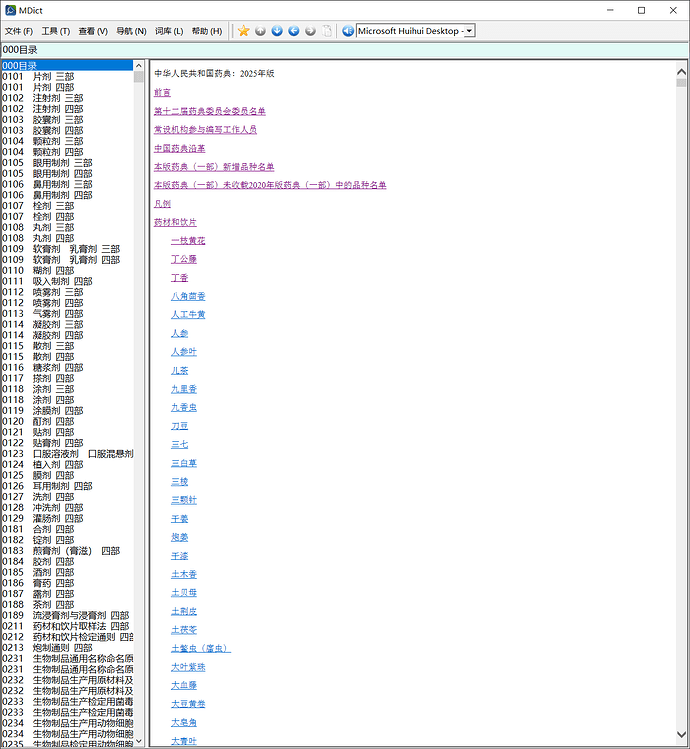690x749 pixels.
Task: Click the MDict app icon in title bar
Action: 11,10
